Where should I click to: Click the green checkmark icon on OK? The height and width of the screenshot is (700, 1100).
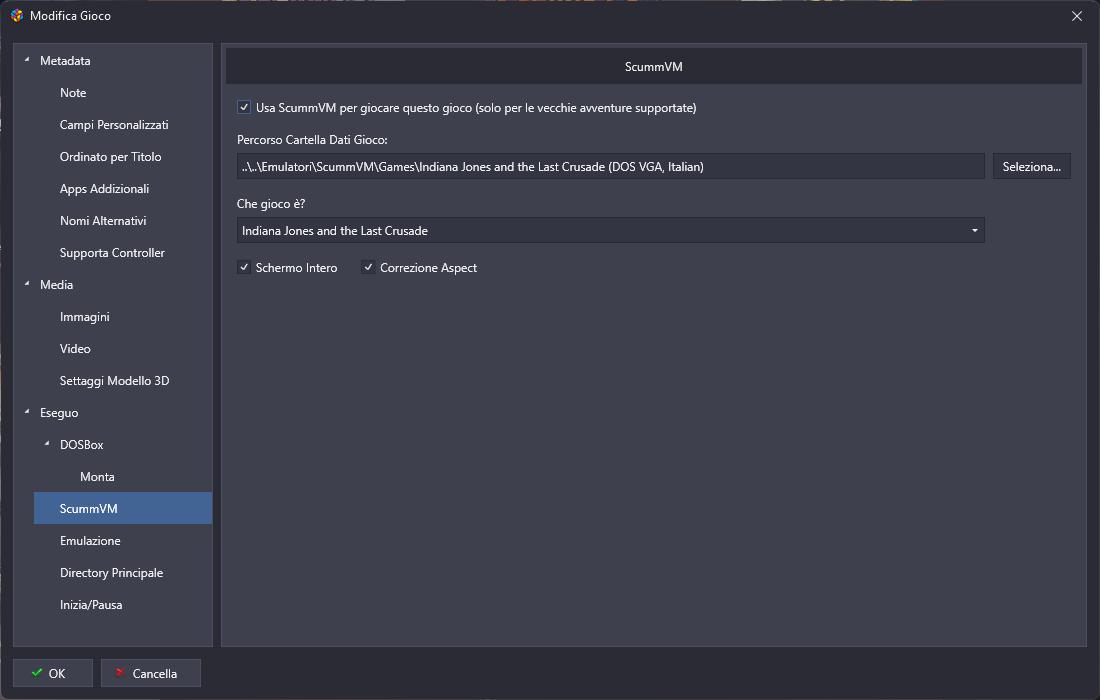37,673
